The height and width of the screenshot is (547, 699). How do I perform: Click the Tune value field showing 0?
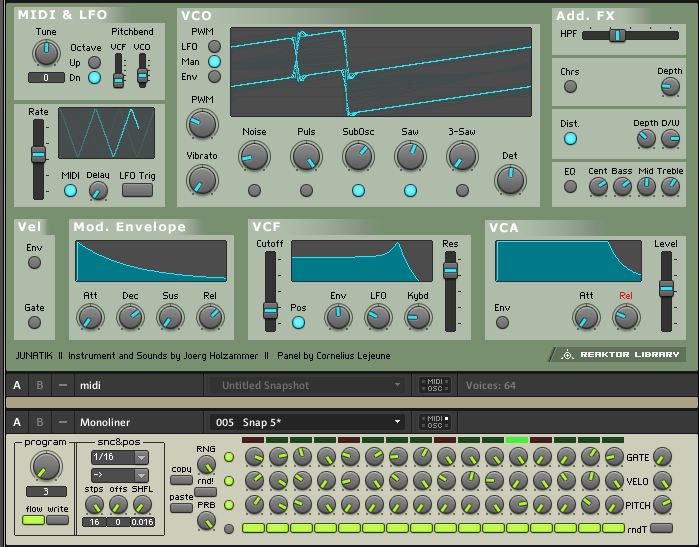click(46, 78)
